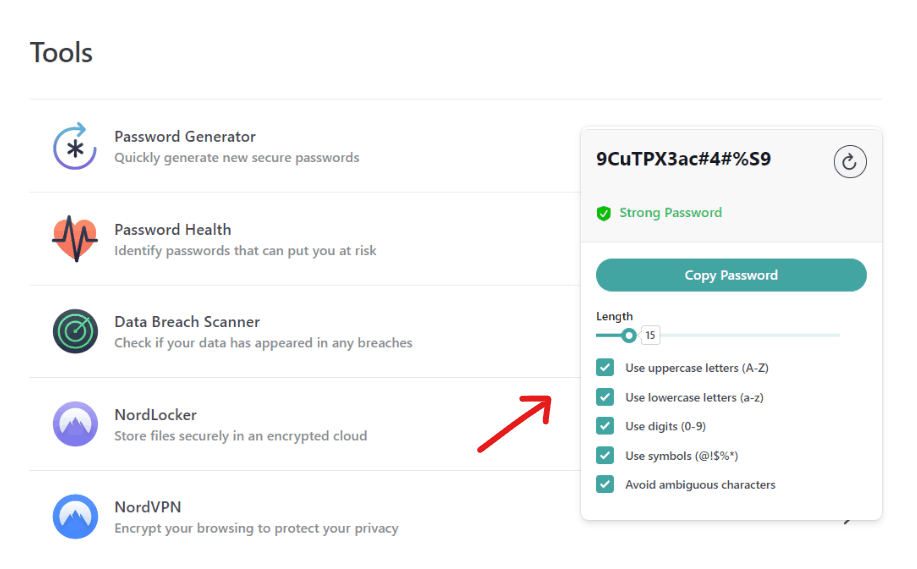Disable Use digits (0-9) option
This screenshot has width=917, height=569.
tap(605, 426)
